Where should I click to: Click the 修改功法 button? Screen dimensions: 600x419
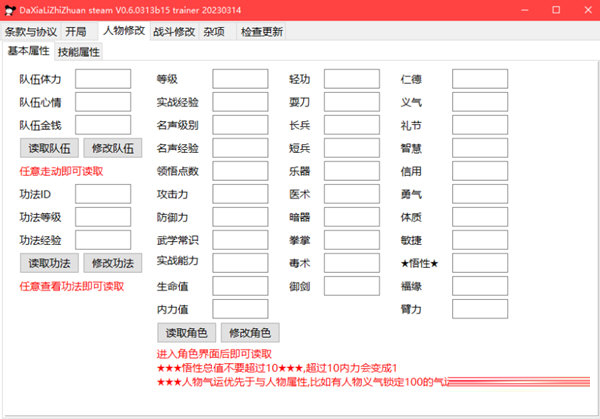(112, 263)
